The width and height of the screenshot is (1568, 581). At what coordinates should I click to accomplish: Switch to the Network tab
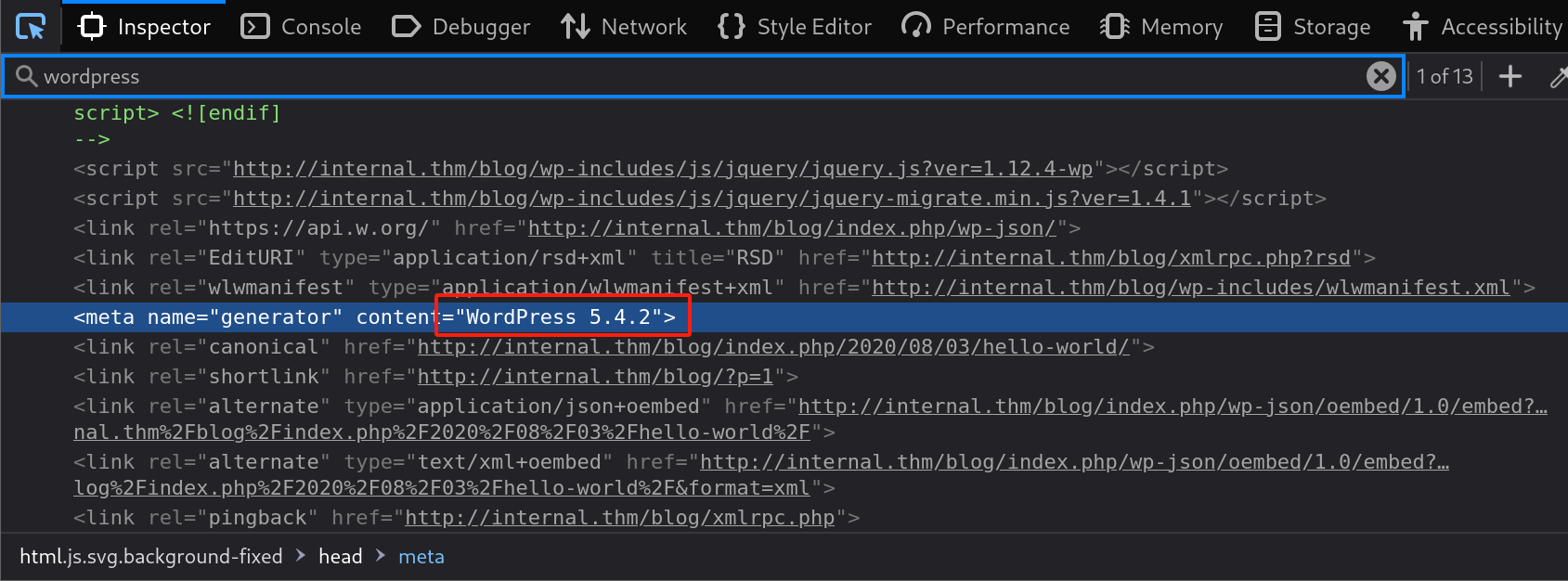(x=624, y=27)
